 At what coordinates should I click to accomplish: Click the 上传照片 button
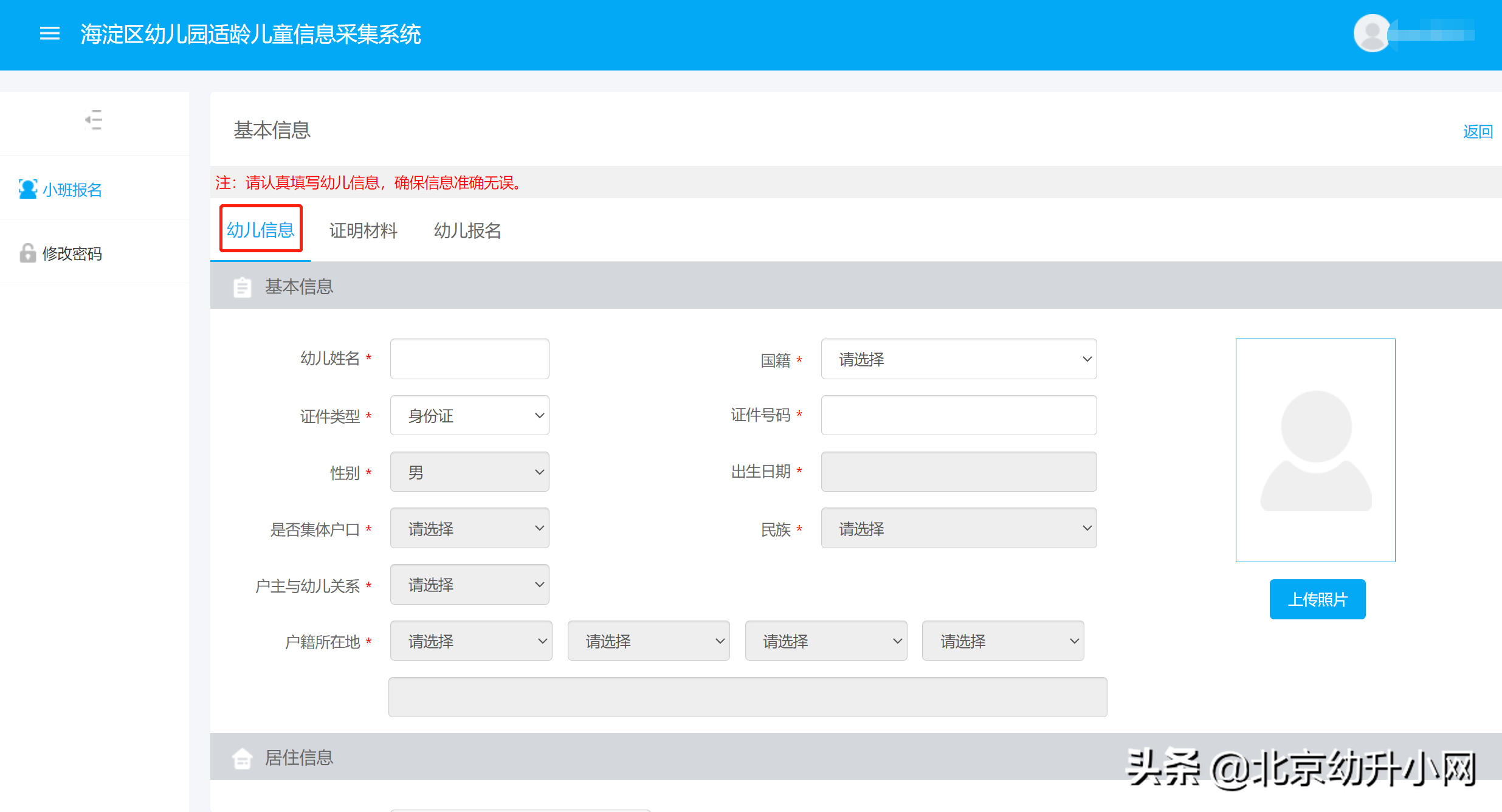click(x=1317, y=599)
